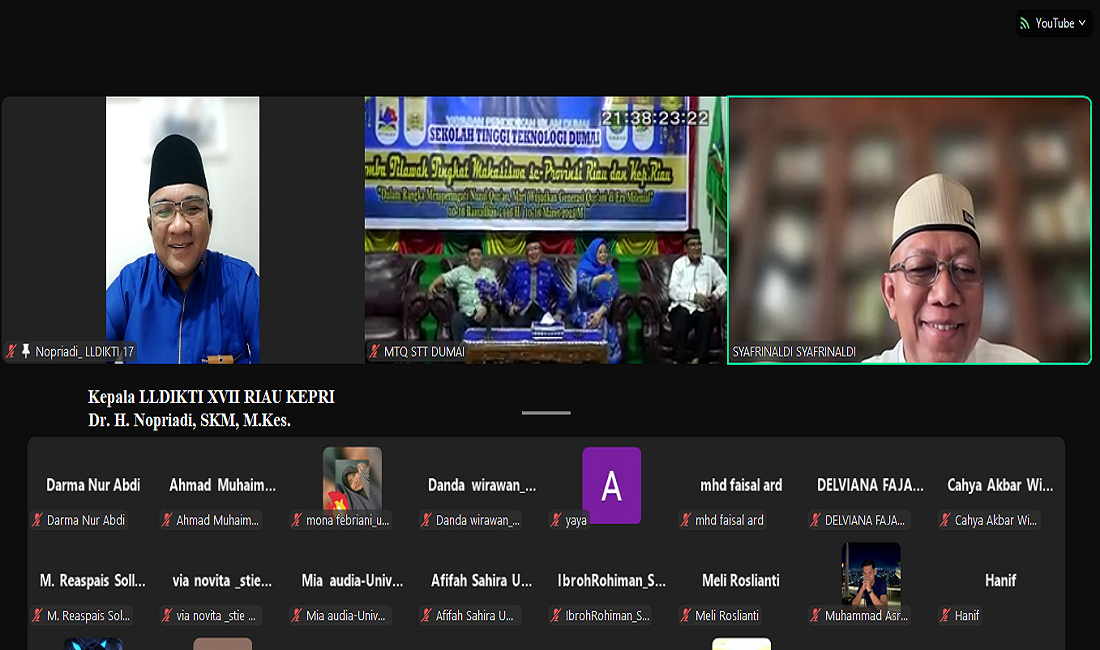
Task: Select the MTQ STT DUMAI video feed
Action: pos(545,229)
